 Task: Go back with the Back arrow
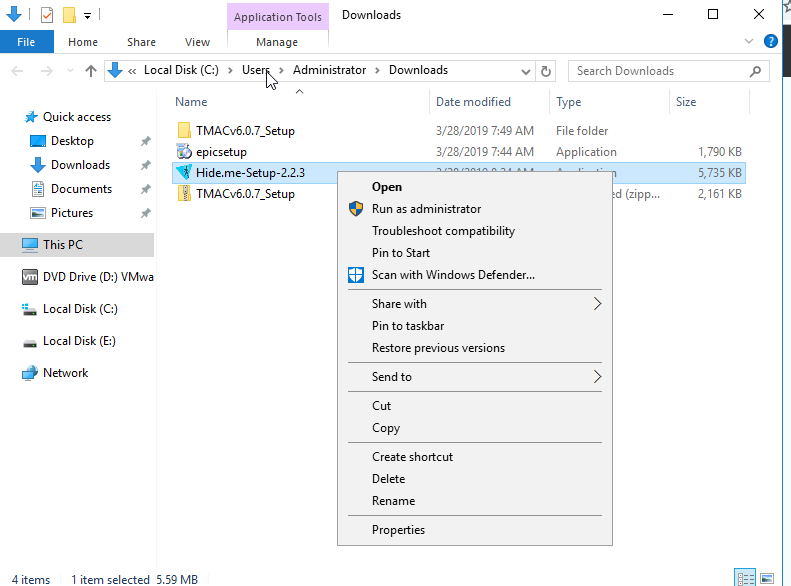[17, 71]
